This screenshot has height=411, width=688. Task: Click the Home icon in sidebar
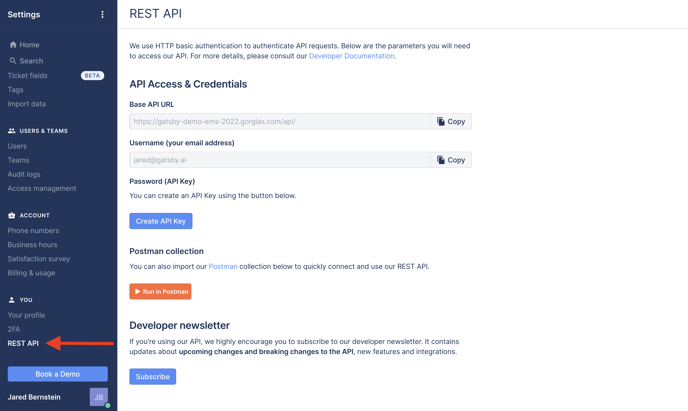[x=13, y=45]
